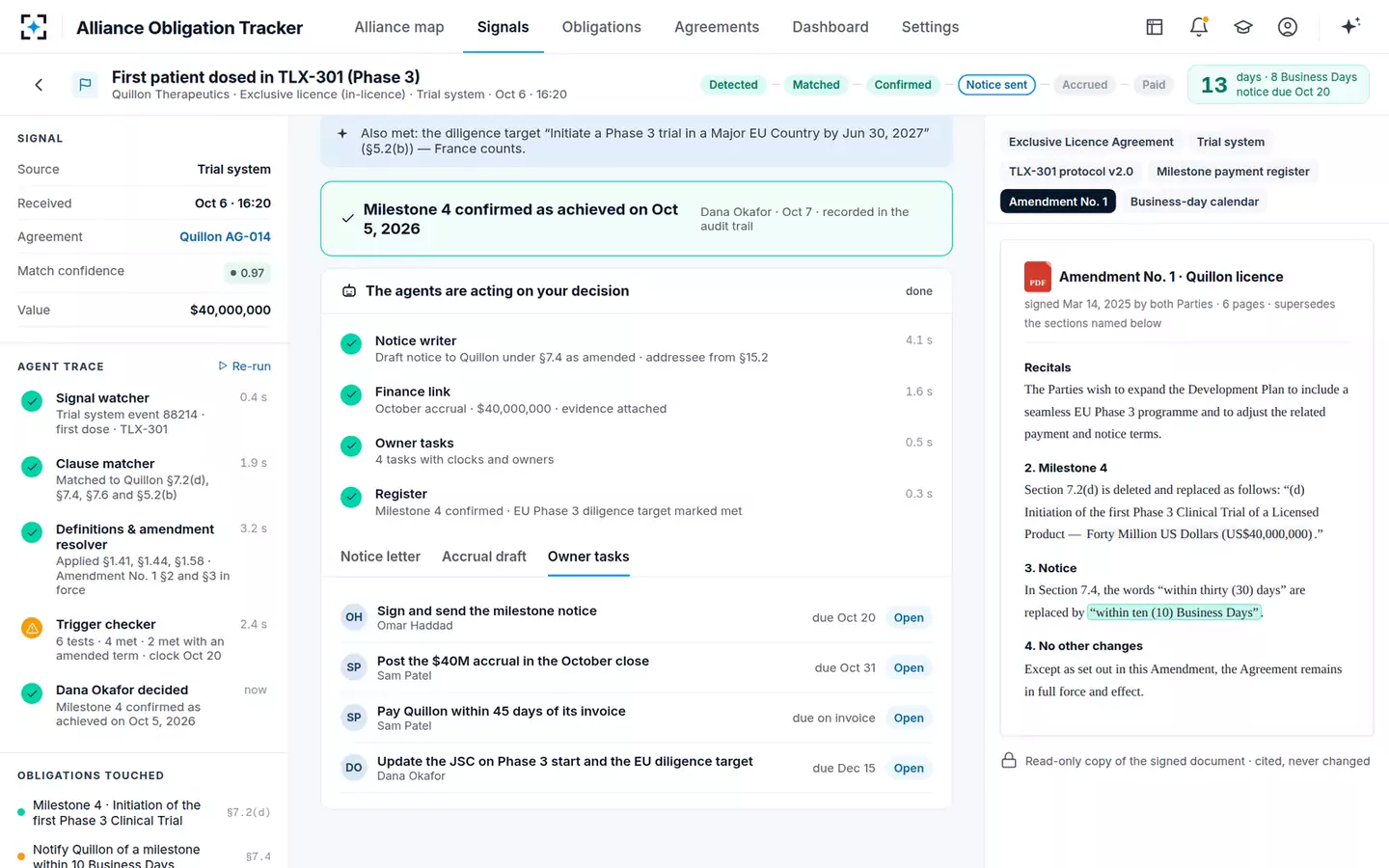Click the lock icon for read-only copy
Screen dimensions: 1389x868
coord(1009,761)
